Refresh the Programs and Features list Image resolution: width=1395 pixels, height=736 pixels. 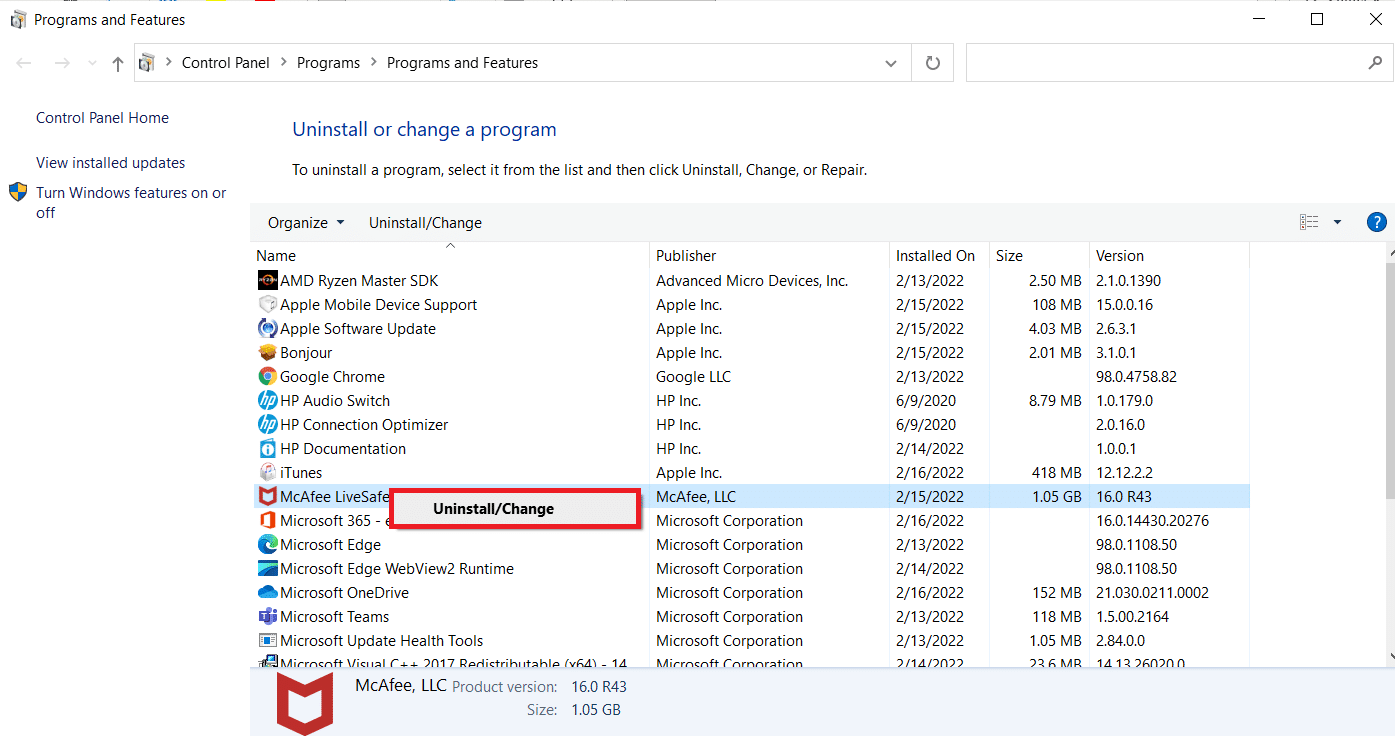(x=933, y=63)
